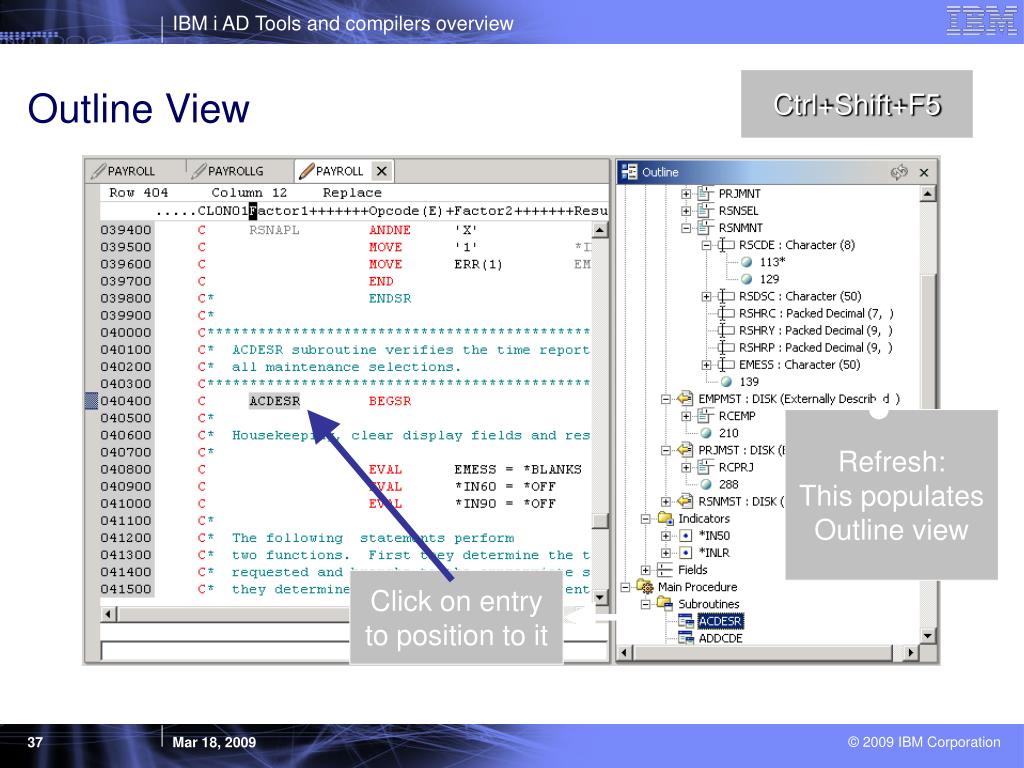Click the Outline view title icon
This screenshot has height=768, width=1024.
tap(630, 172)
